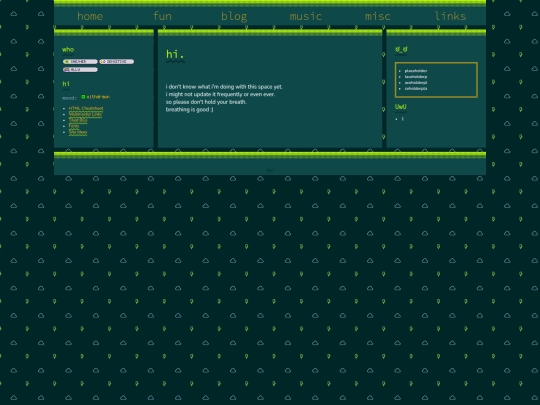Navigate to the music page
This screenshot has width=540, height=405.
point(306,16)
